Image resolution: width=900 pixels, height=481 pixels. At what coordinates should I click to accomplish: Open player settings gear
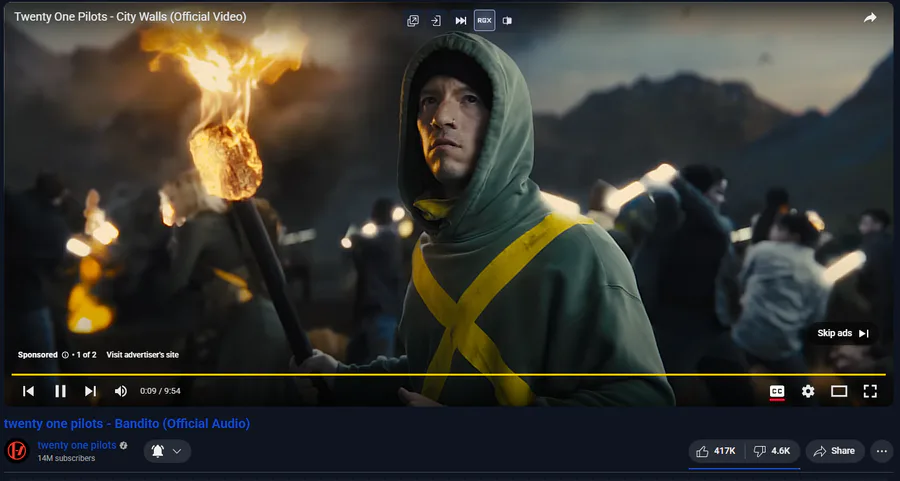click(x=808, y=391)
